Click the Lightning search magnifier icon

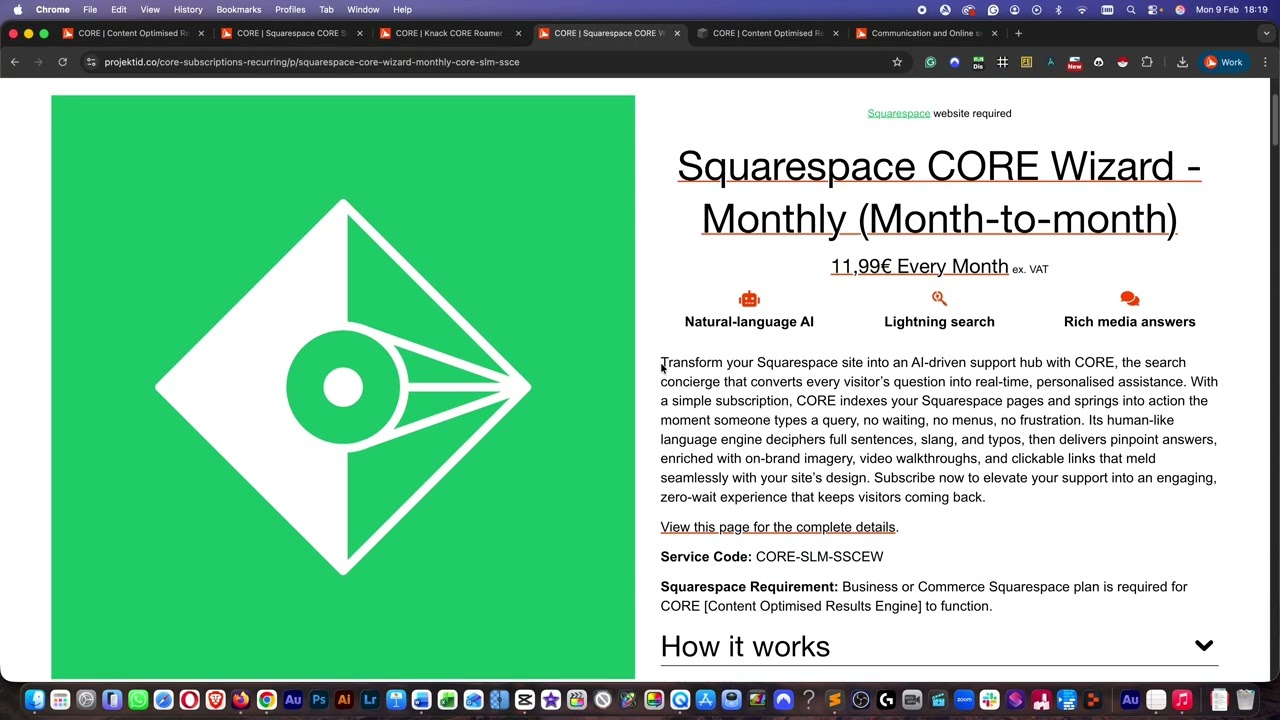[939, 298]
